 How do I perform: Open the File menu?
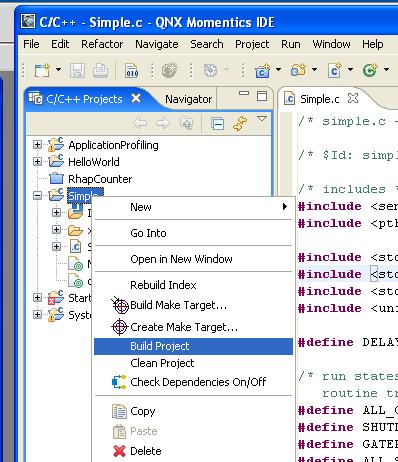[x=31, y=44]
